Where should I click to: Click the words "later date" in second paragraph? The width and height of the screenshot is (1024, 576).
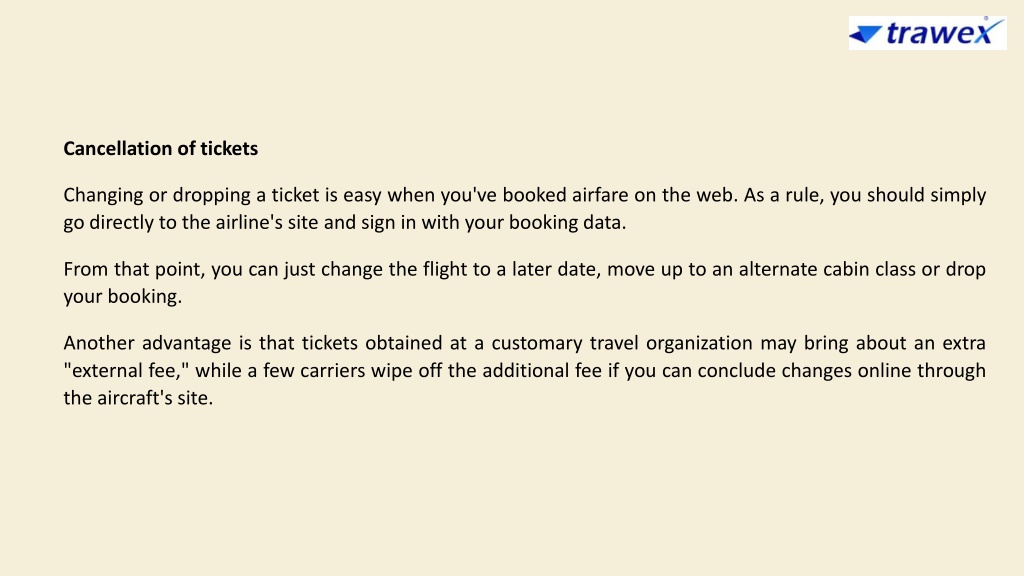point(555,269)
